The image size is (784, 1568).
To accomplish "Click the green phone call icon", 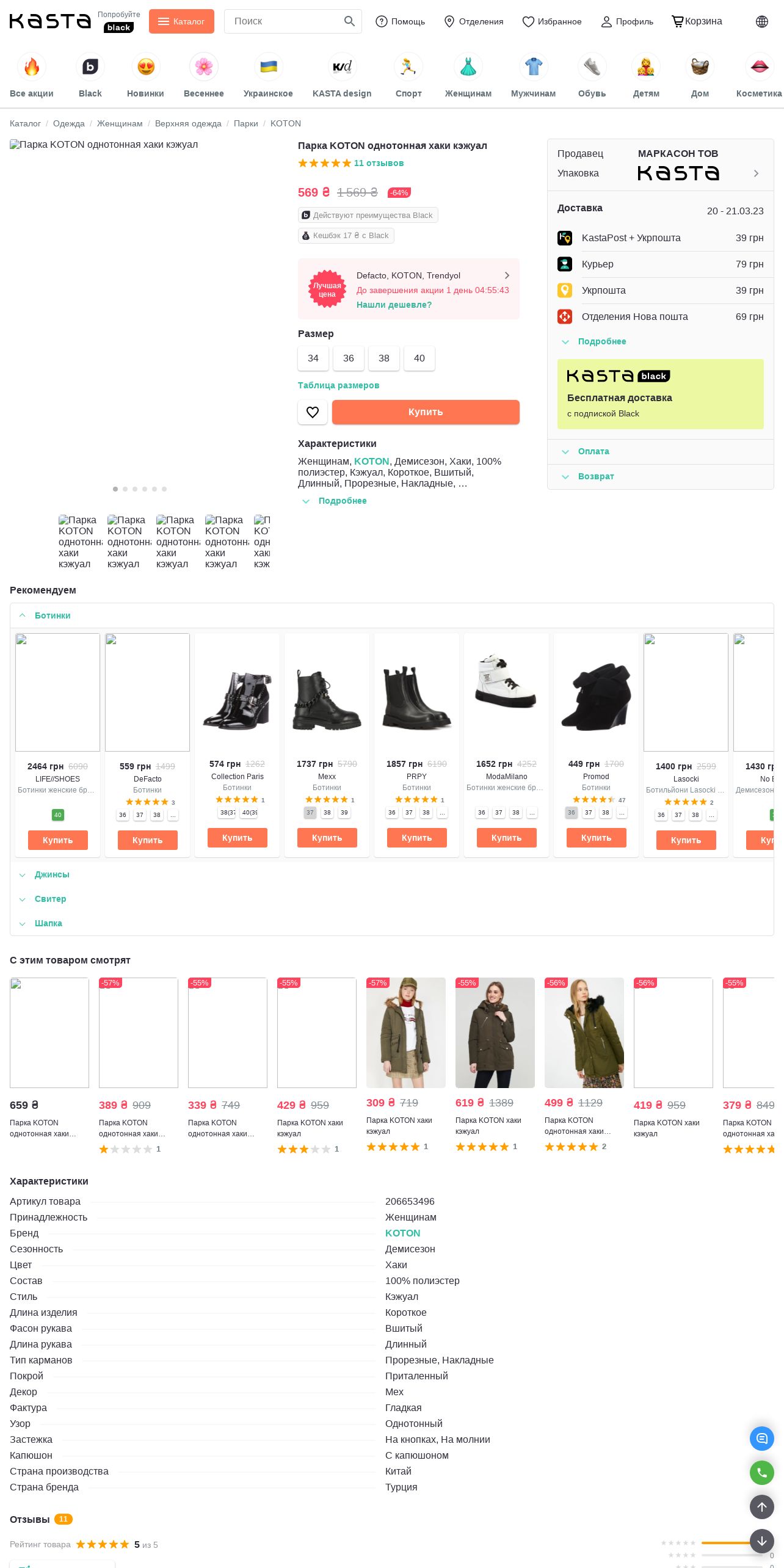I will coord(762,1473).
